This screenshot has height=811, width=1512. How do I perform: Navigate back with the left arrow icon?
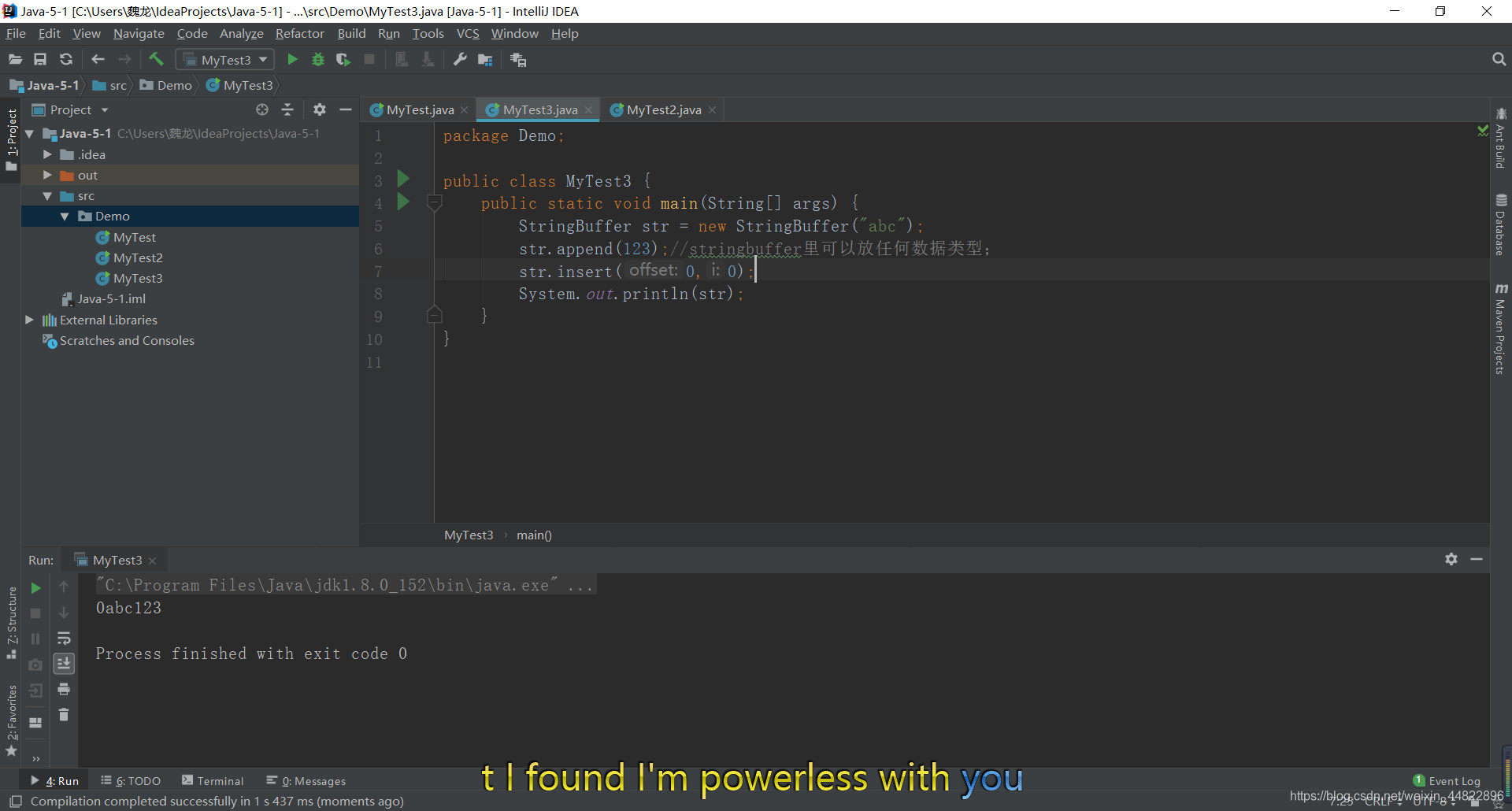98,60
